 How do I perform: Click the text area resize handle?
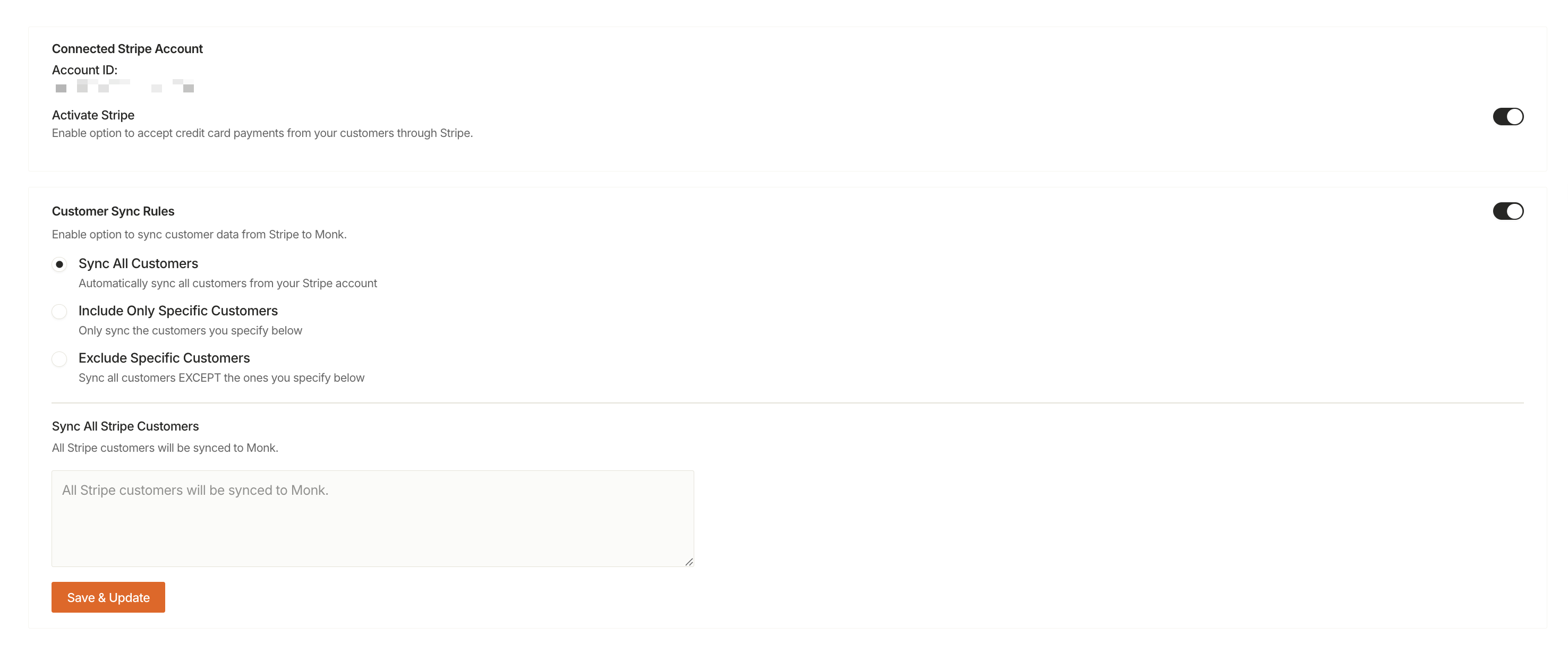[688, 562]
